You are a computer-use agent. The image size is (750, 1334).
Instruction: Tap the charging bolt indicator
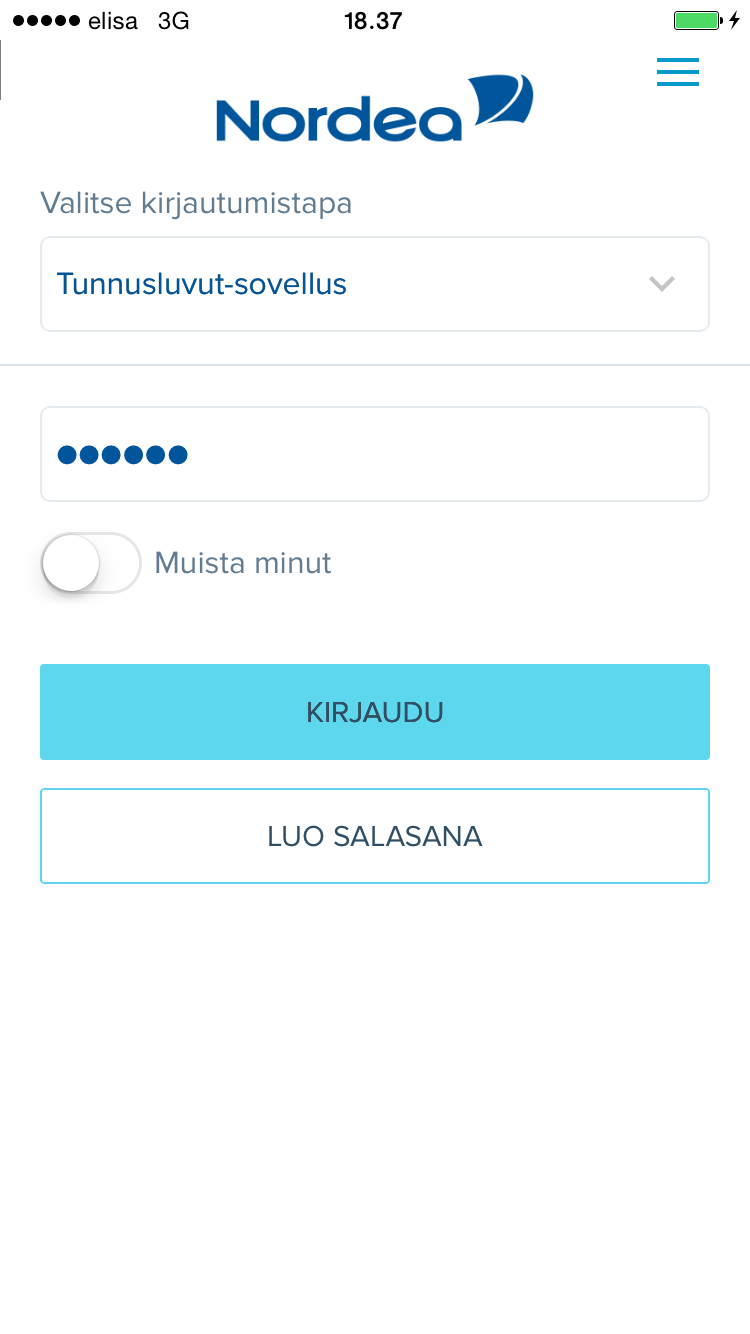[x=734, y=21]
